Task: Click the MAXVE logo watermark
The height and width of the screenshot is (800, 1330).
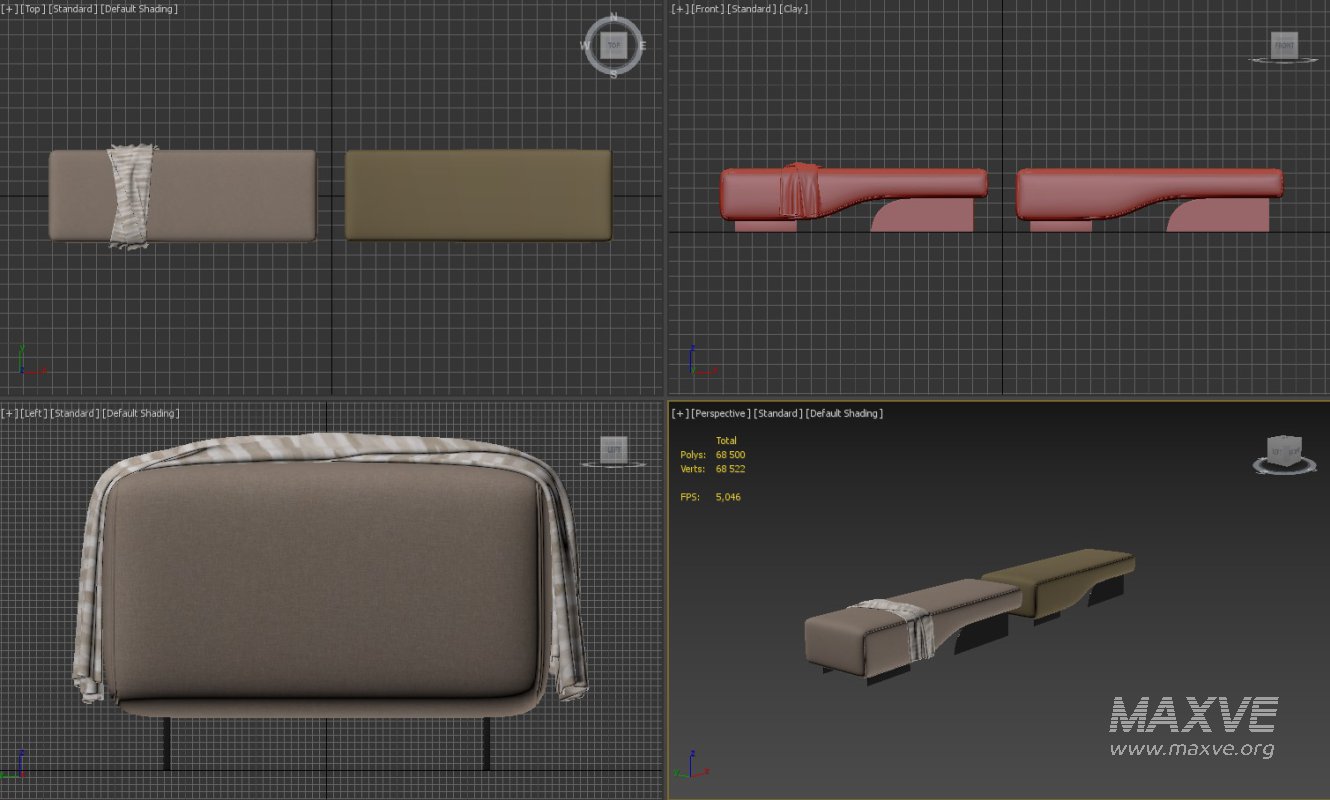Action: (x=1196, y=712)
